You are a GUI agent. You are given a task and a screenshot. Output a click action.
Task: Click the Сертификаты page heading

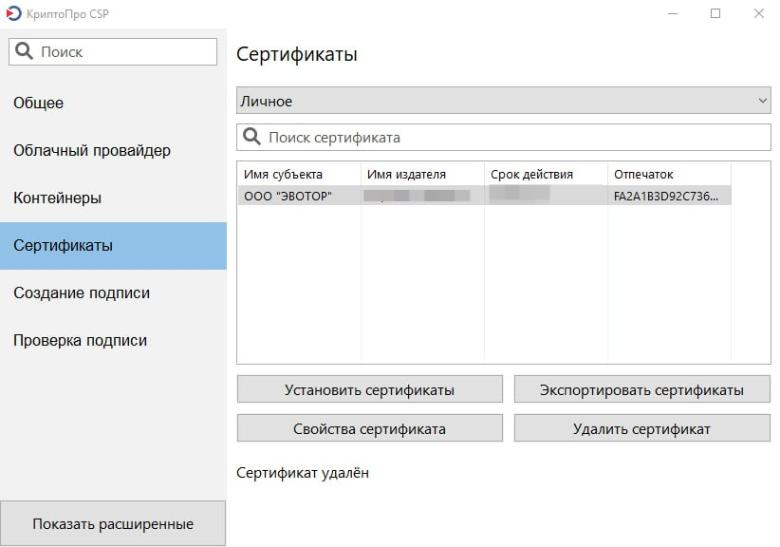pyautogui.click(x=297, y=54)
